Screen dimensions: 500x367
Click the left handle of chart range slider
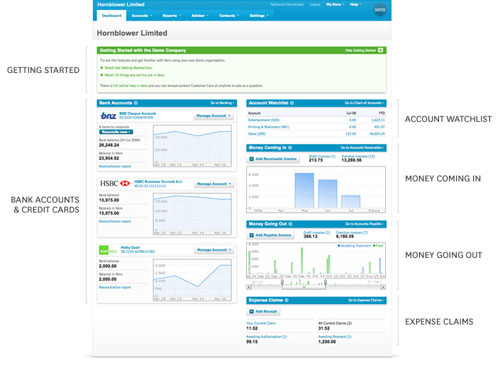pyautogui.click(x=282, y=283)
